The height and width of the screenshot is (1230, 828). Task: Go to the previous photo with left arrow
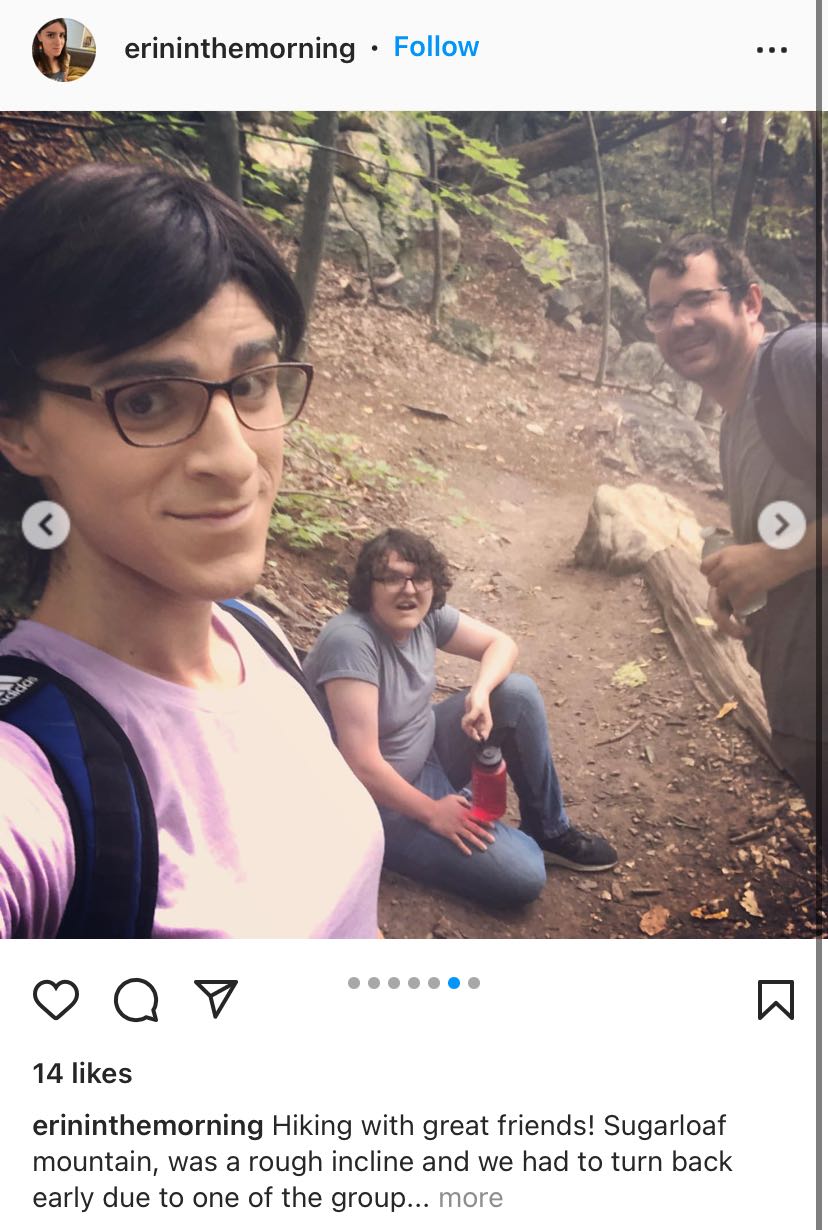pyautogui.click(x=46, y=524)
